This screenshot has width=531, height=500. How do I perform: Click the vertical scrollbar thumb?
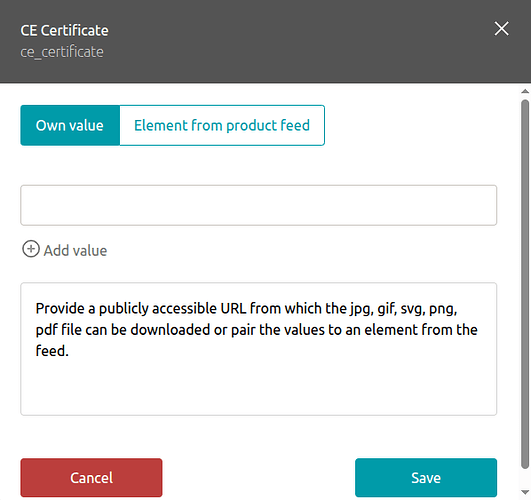pos(525,285)
